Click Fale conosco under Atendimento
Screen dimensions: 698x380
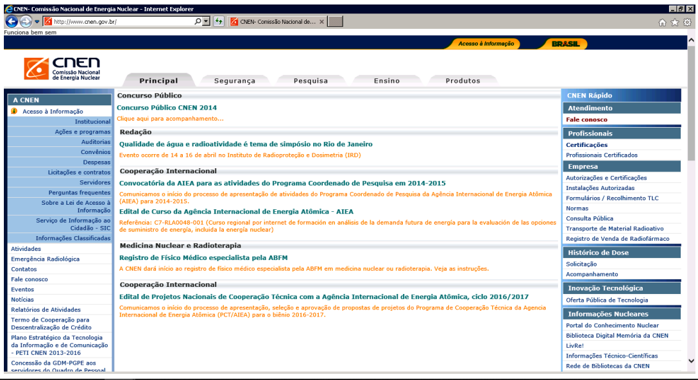(x=586, y=120)
